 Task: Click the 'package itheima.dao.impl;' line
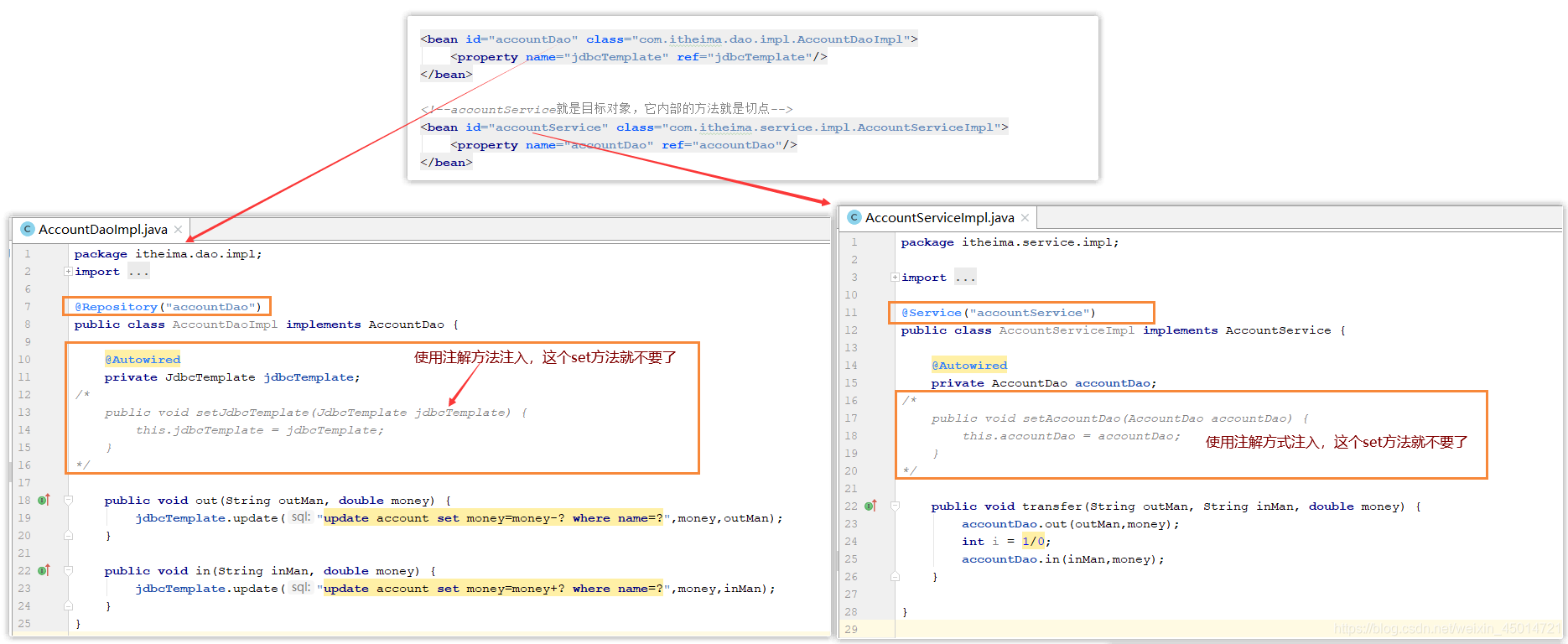(168, 254)
